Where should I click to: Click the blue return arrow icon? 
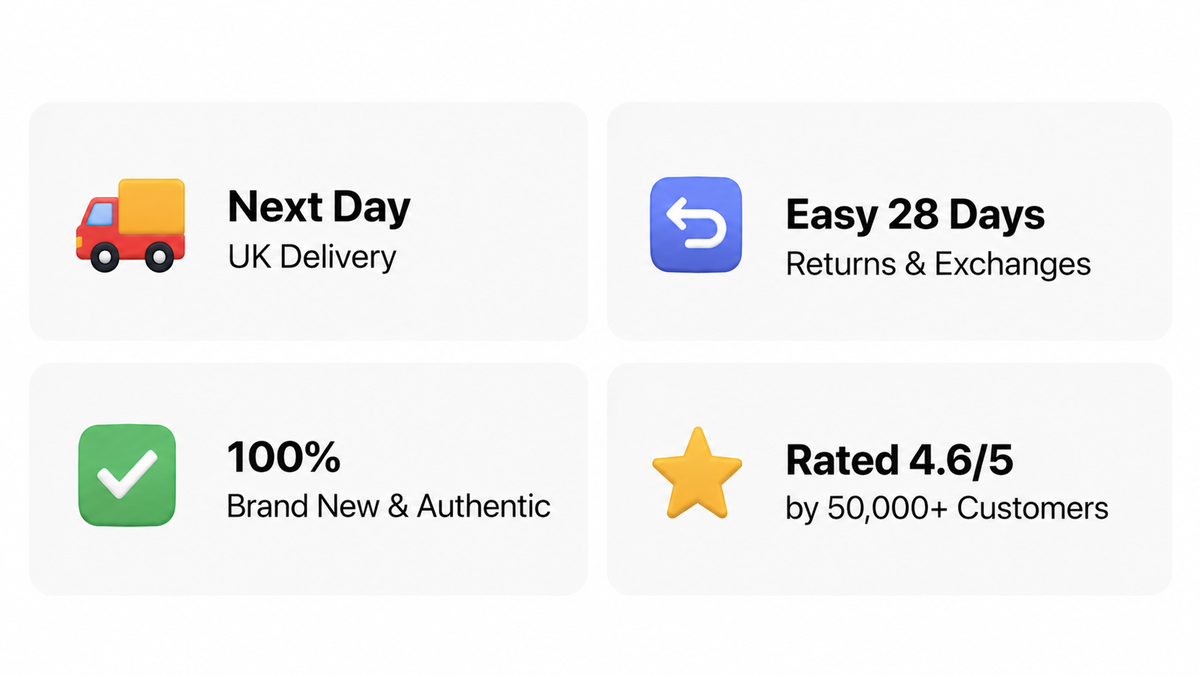[x=696, y=225]
